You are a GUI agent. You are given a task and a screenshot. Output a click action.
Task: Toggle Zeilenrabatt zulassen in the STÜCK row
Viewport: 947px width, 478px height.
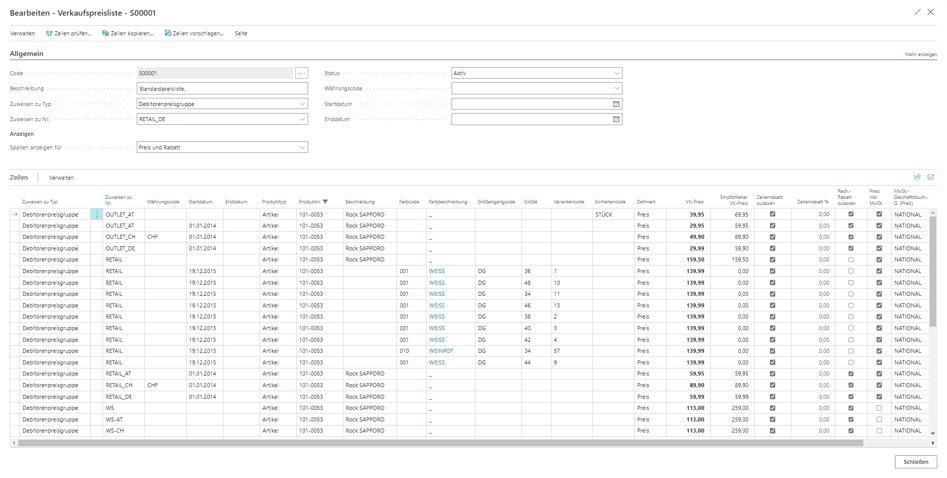click(771, 214)
